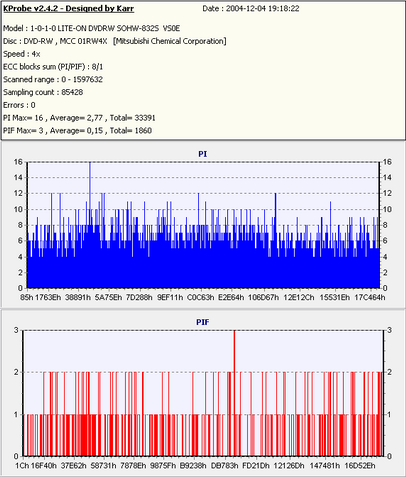Click the Disc MCC 01RW4X info line

[115, 41]
